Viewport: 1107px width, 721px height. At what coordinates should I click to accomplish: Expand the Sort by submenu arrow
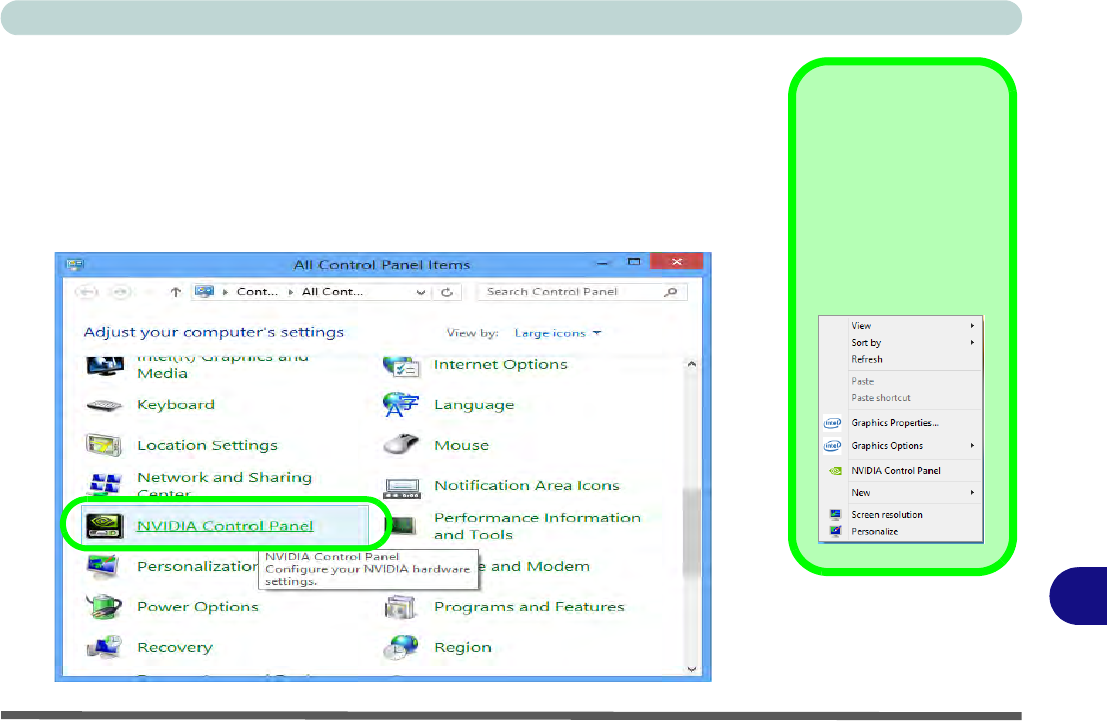[972, 342]
